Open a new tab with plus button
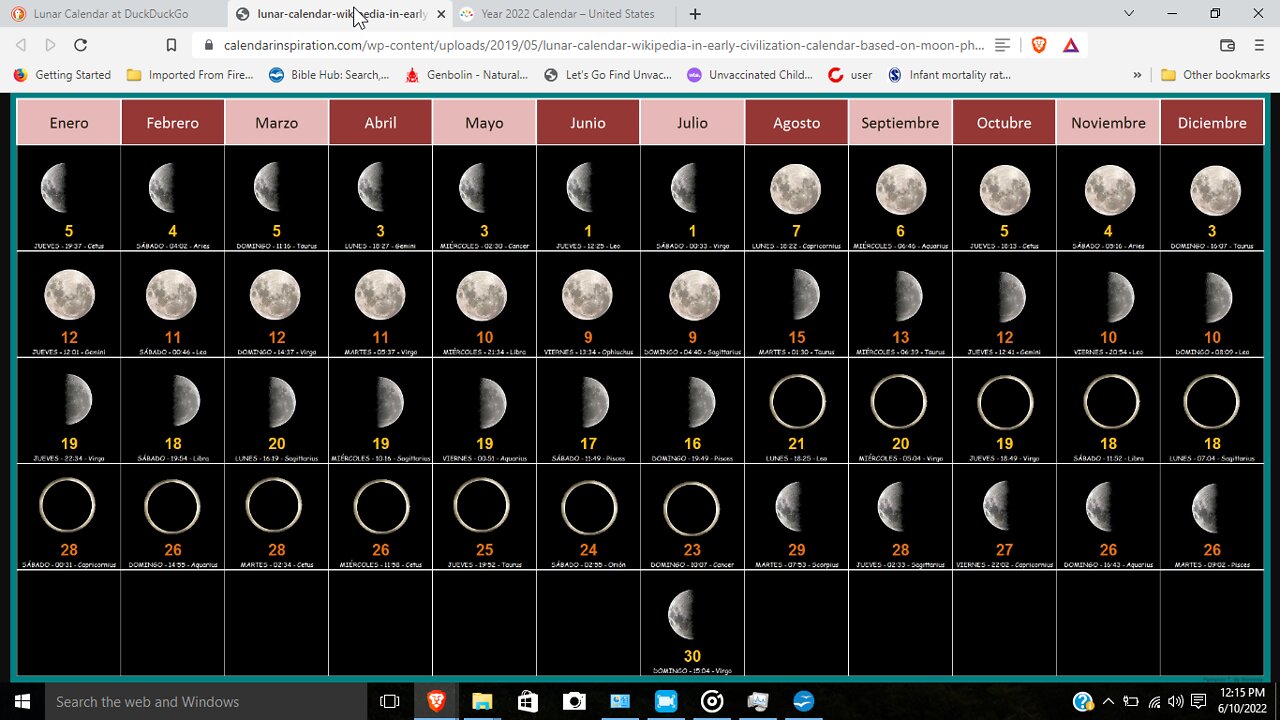 click(695, 14)
